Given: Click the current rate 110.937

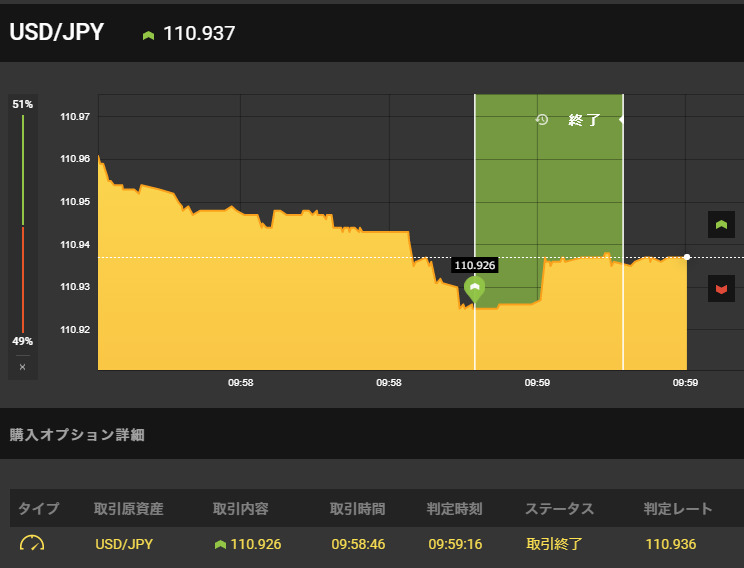Looking at the screenshot, I should coord(199,33).
